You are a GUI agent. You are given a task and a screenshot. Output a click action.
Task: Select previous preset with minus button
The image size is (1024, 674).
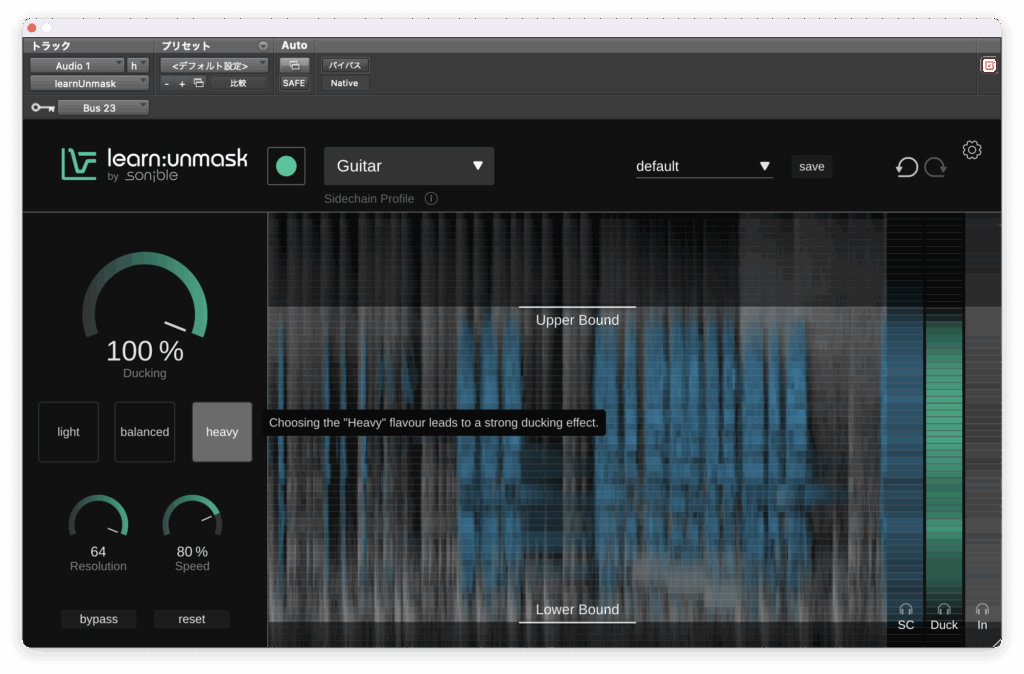(x=167, y=84)
